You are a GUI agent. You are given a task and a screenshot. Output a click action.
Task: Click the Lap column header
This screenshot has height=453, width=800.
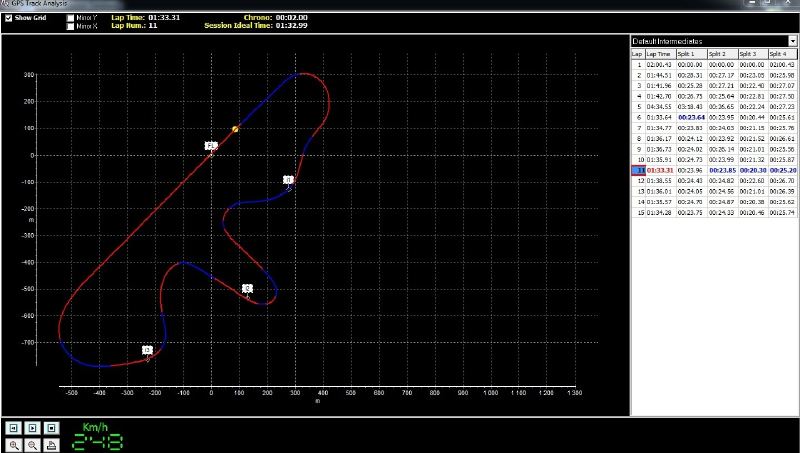(638, 54)
